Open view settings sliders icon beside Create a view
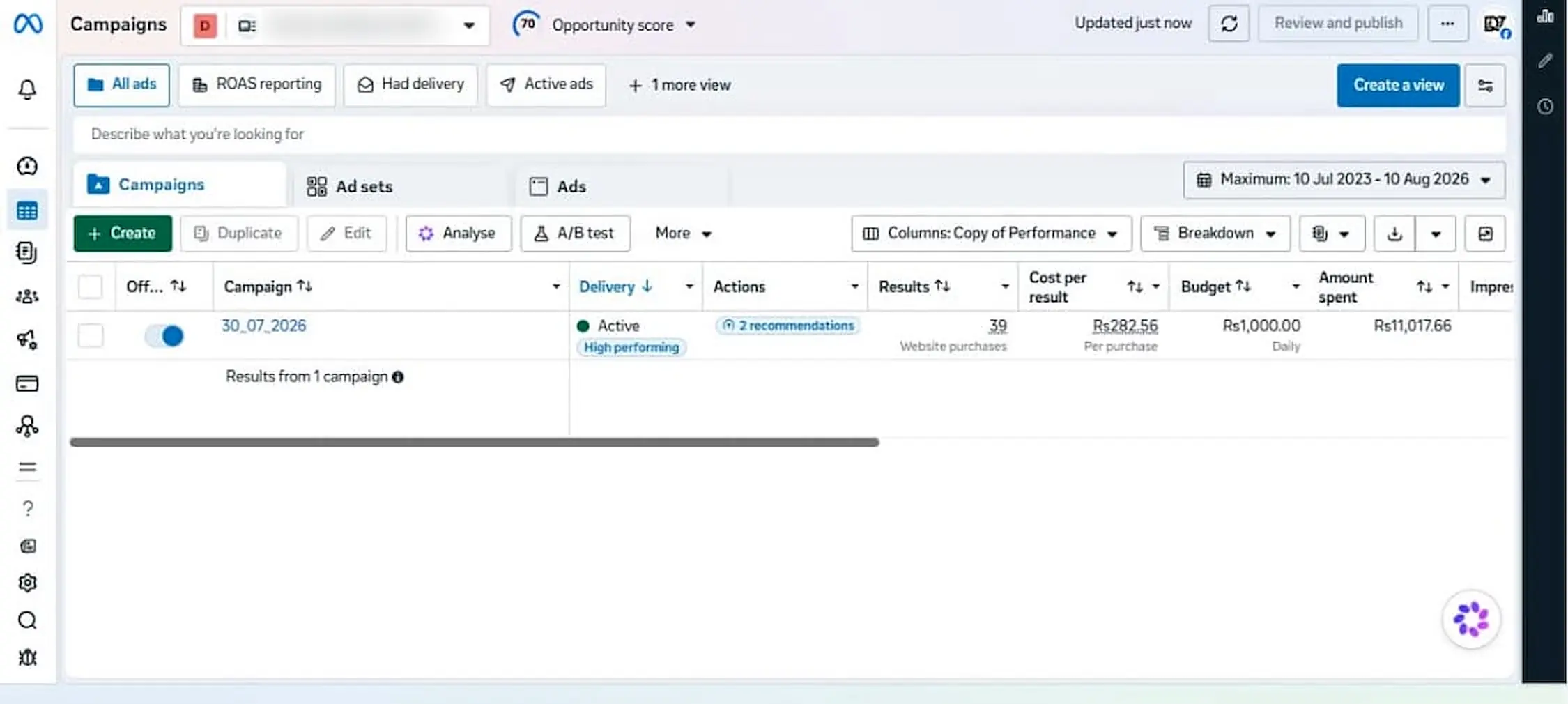1568x704 pixels. tap(1485, 85)
